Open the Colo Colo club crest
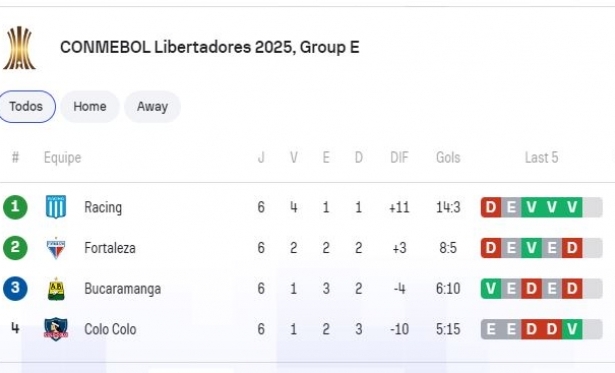 click(56, 329)
